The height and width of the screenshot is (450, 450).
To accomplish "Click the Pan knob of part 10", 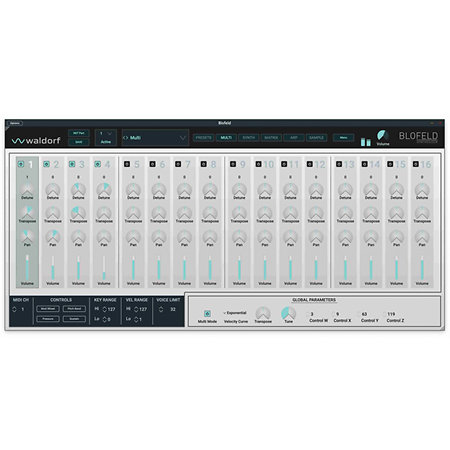I will click(265, 236).
